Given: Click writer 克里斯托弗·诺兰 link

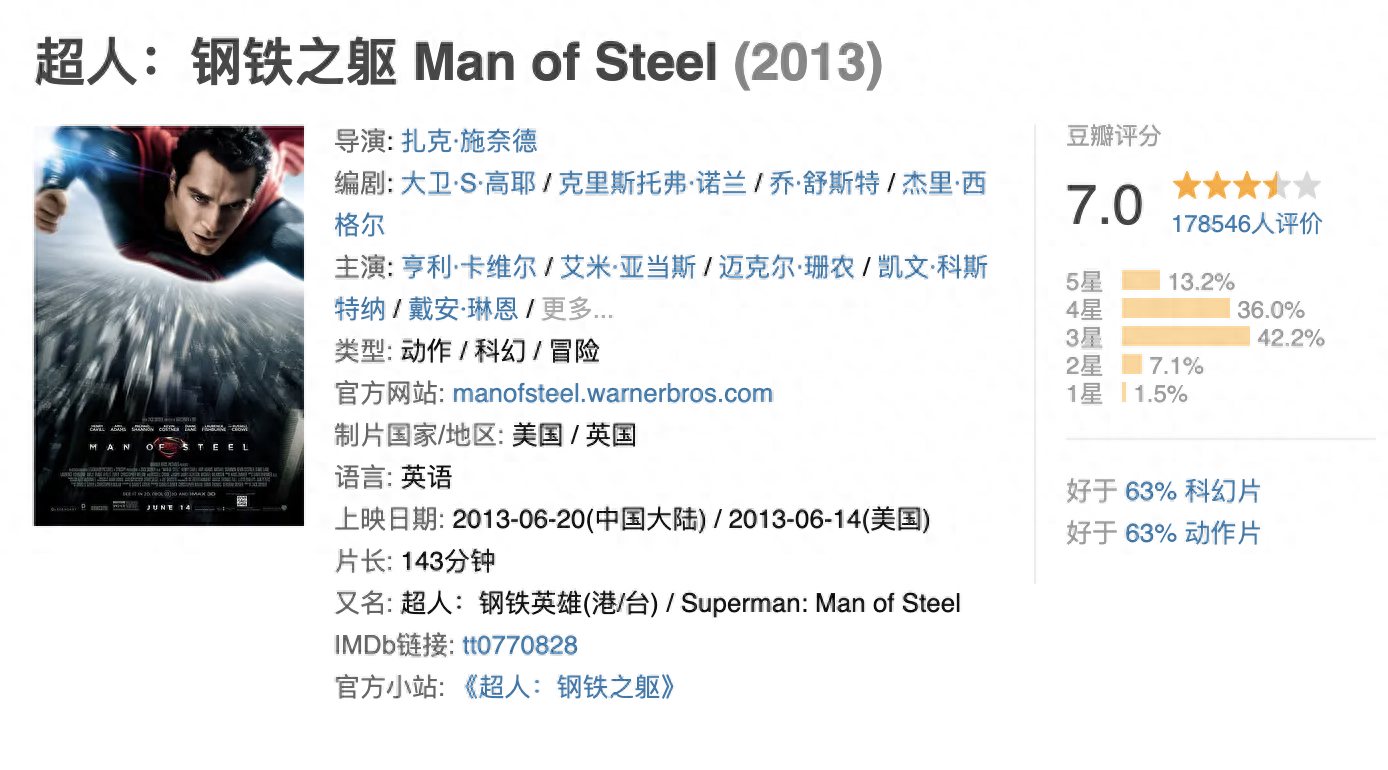Looking at the screenshot, I should click(x=652, y=183).
